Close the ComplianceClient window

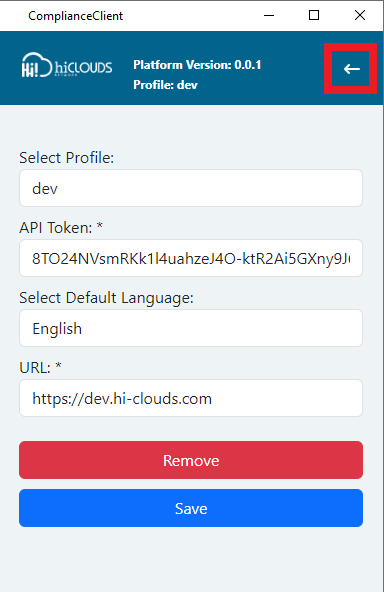click(360, 15)
